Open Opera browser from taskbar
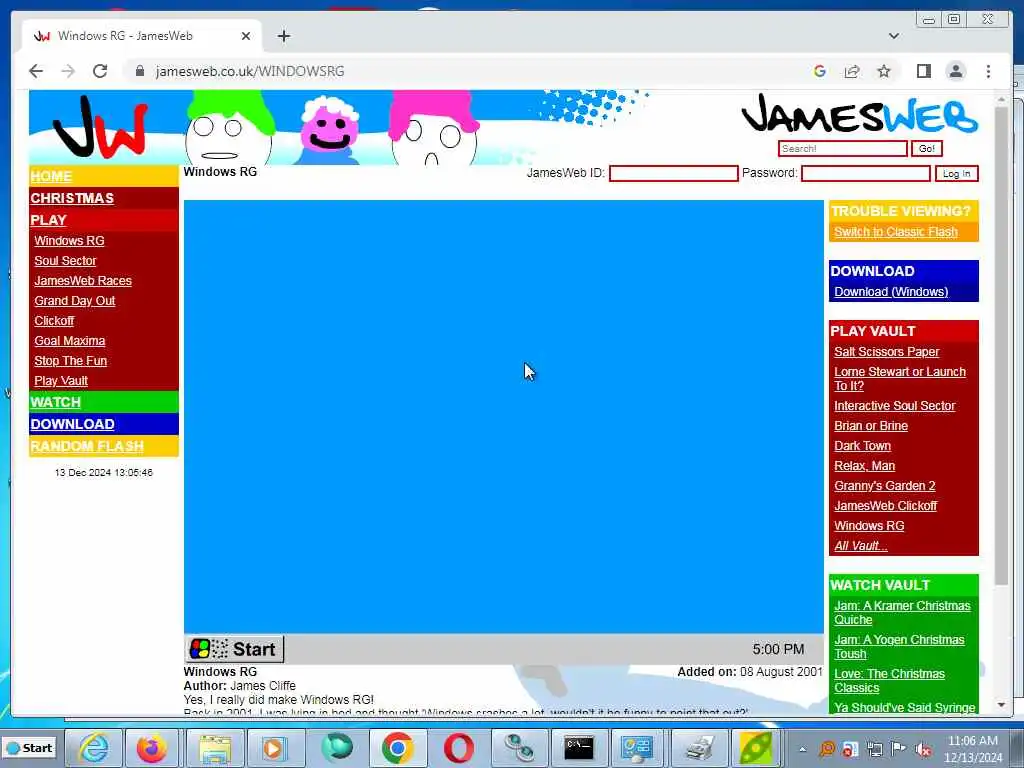Screen dimensions: 1024x768 (458, 748)
